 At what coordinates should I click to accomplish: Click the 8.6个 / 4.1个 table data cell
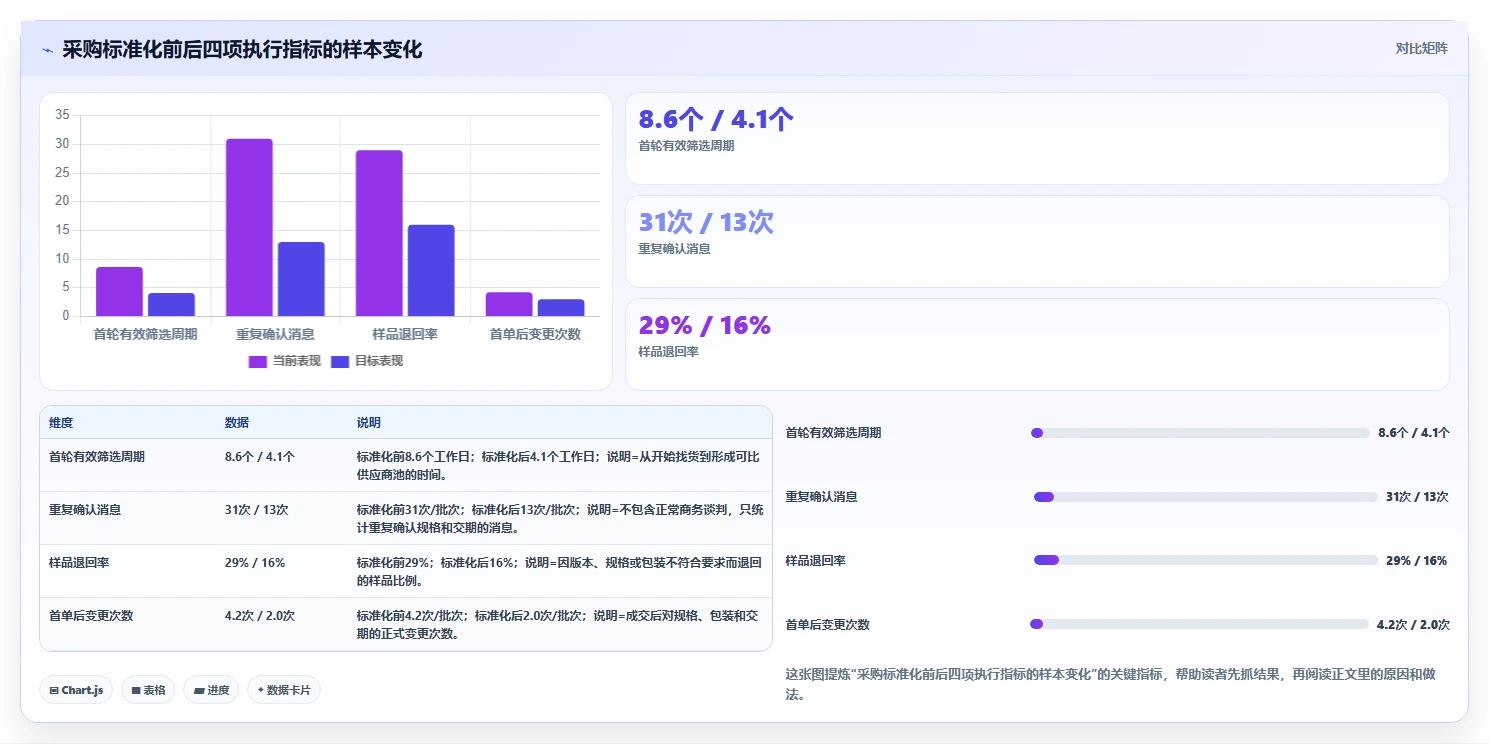260,456
